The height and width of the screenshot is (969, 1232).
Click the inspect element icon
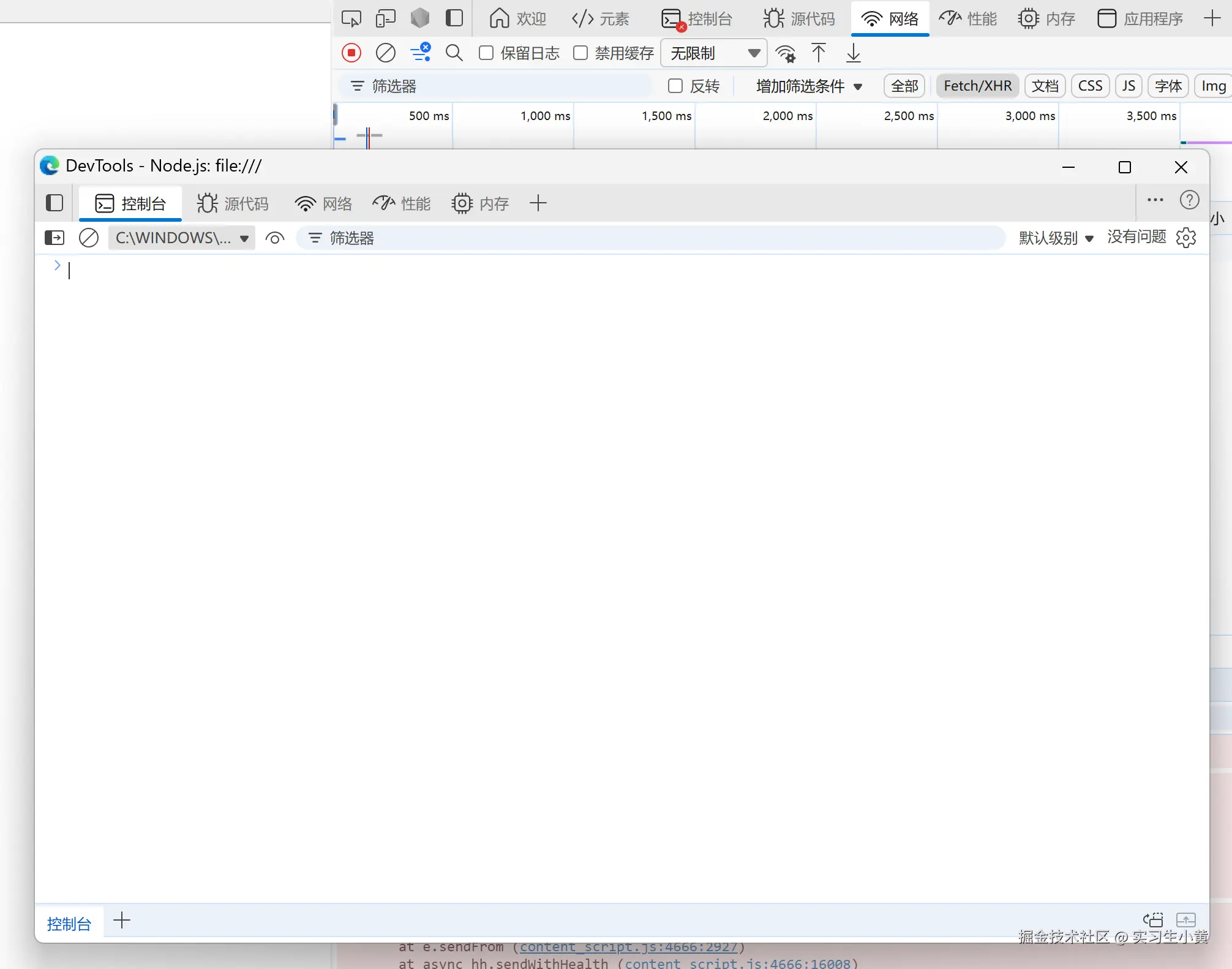[351, 18]
